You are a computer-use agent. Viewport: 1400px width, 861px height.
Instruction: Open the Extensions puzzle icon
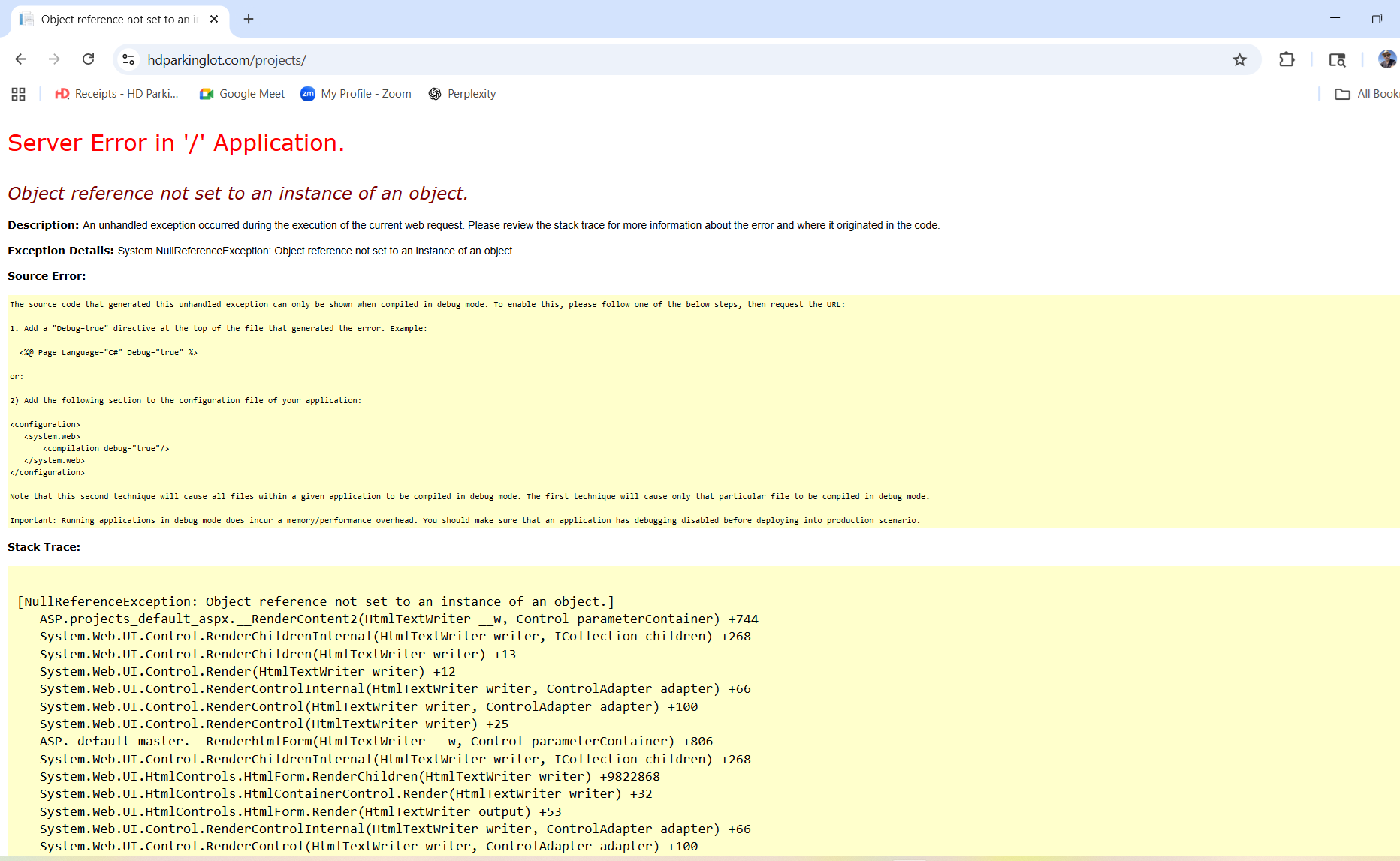click(1287, 59)
